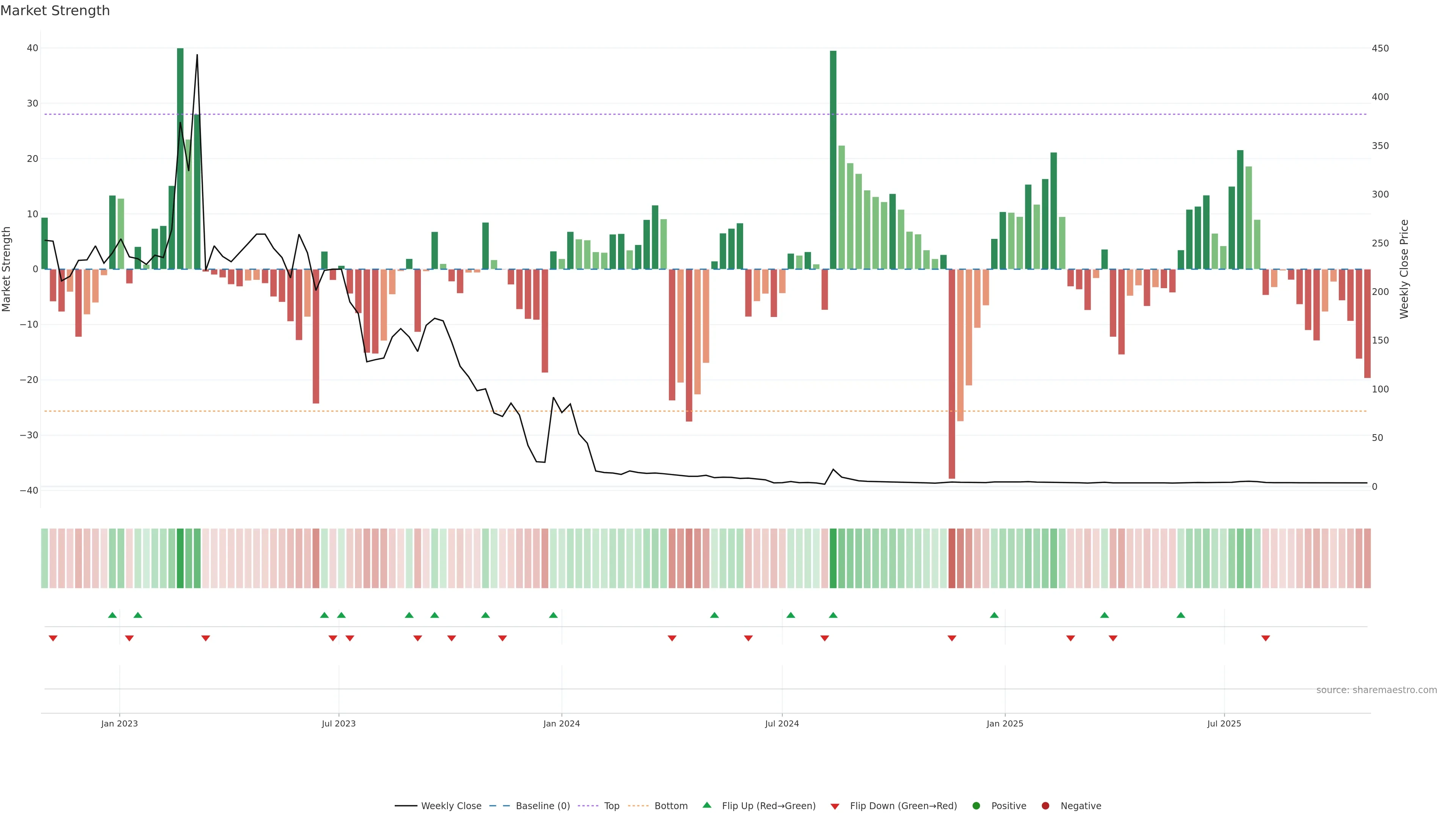
Task: Click the Flip Down red triangle legend icon
Action: click(835, 806)
